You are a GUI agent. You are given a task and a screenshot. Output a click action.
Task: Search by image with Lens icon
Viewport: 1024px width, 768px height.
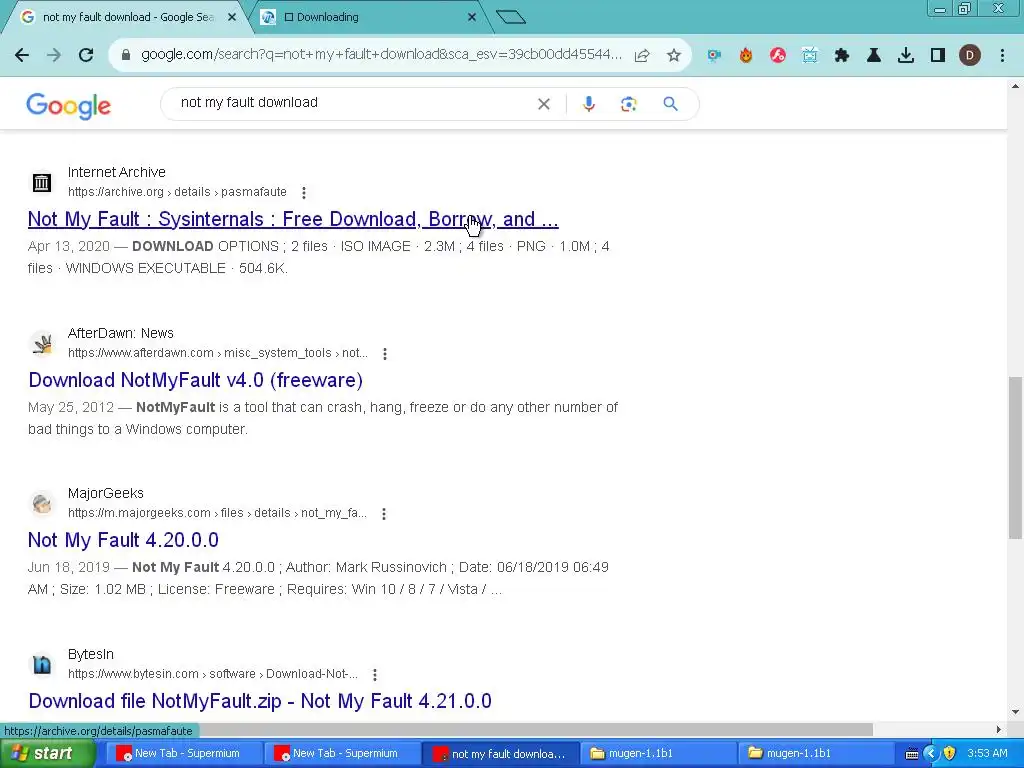[628, 104]
